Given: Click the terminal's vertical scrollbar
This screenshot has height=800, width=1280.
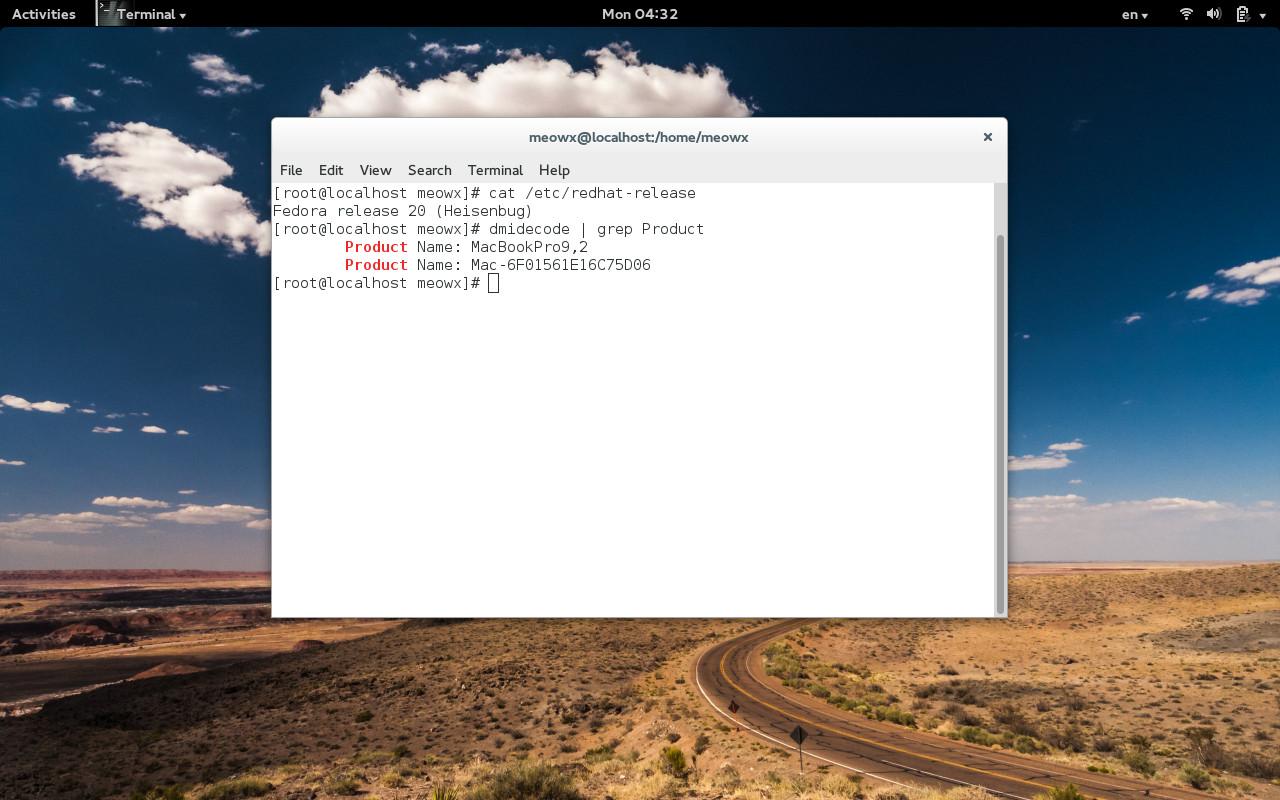Looking at the screenshot, I should [1001, 424].
